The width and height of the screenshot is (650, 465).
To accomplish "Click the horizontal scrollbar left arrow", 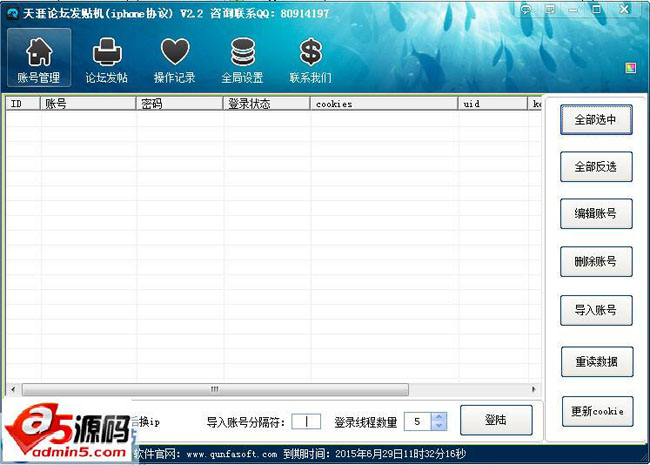I will (13, 389).
